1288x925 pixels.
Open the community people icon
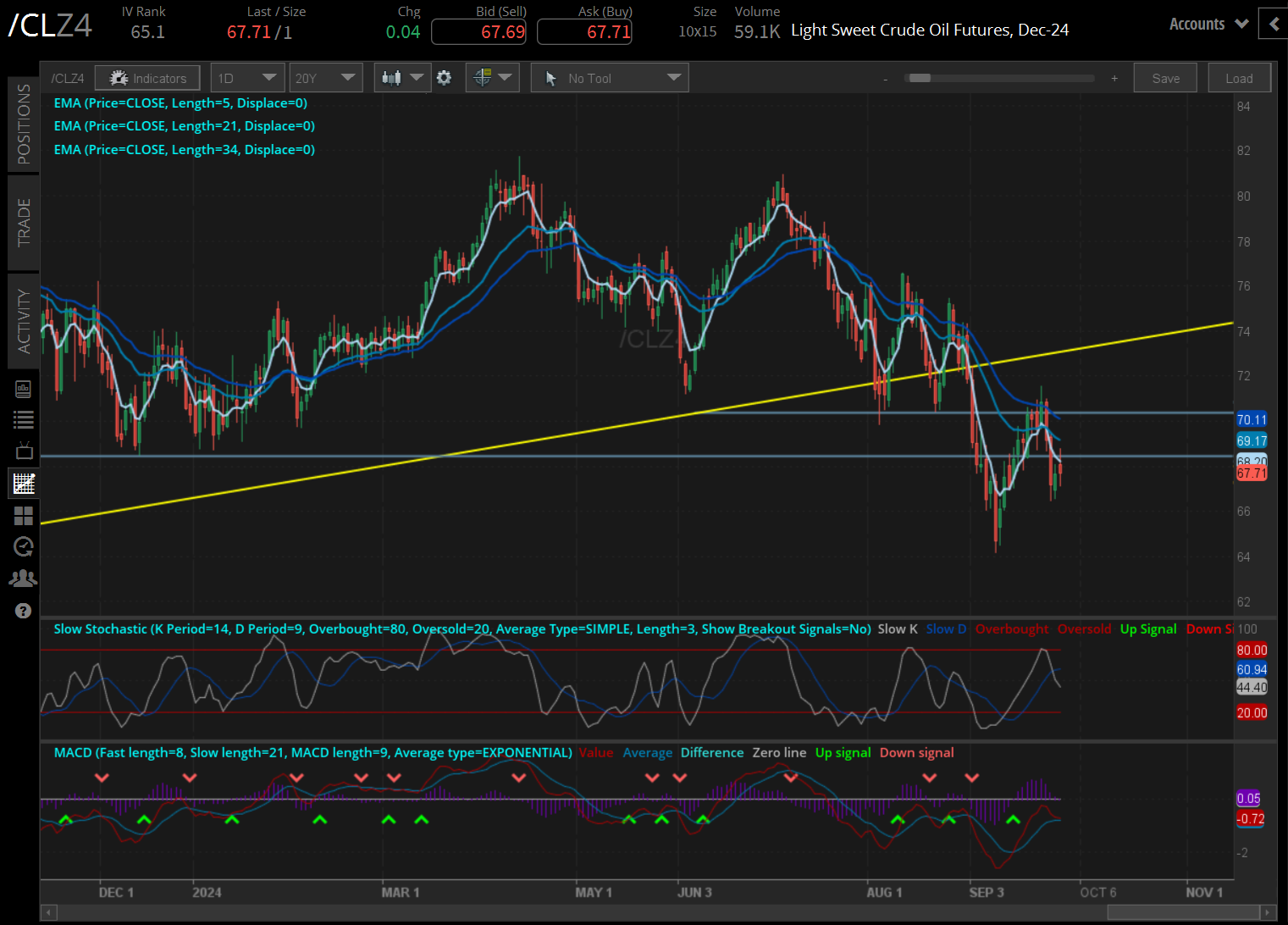pos(24,579)
